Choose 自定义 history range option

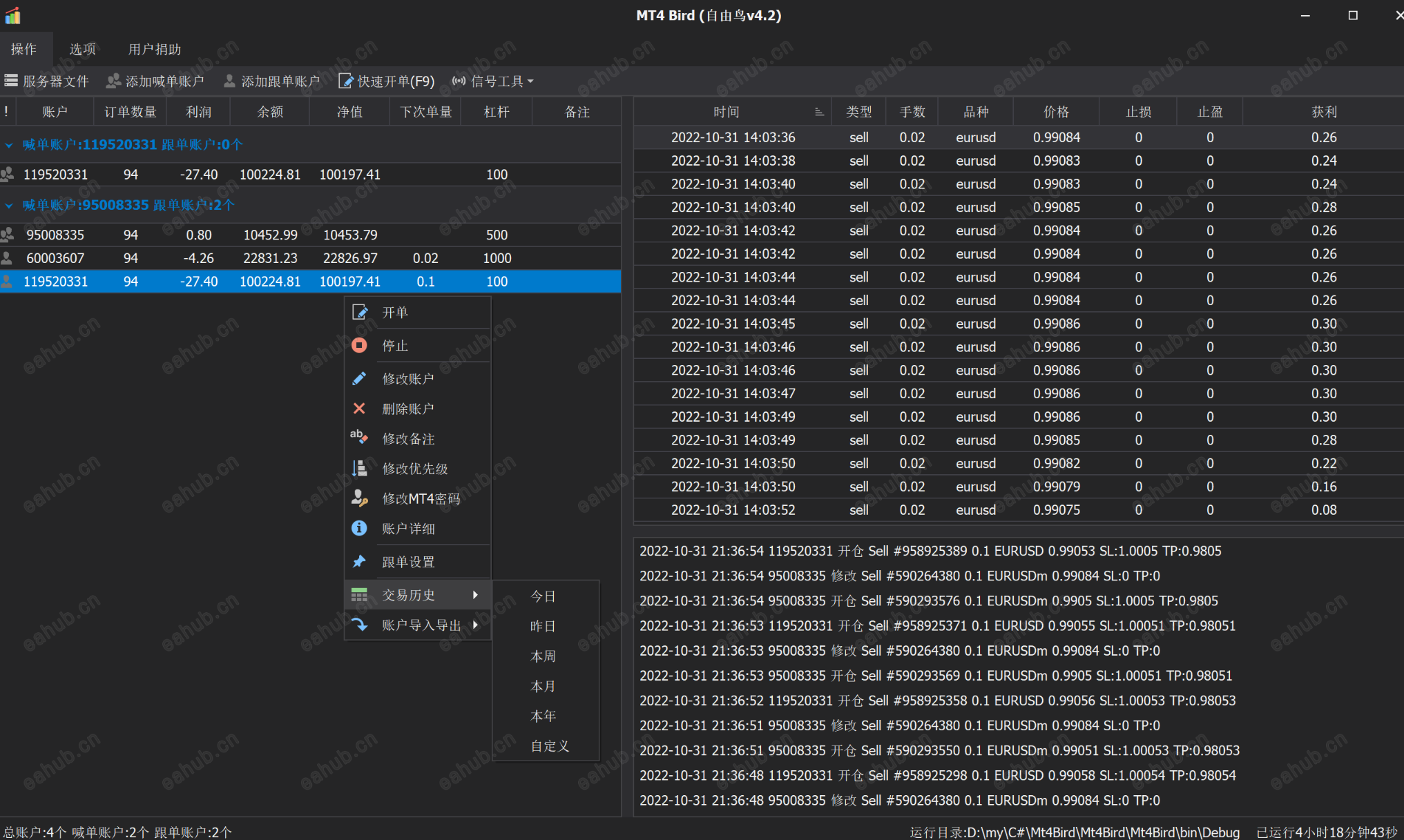point(550,745)
